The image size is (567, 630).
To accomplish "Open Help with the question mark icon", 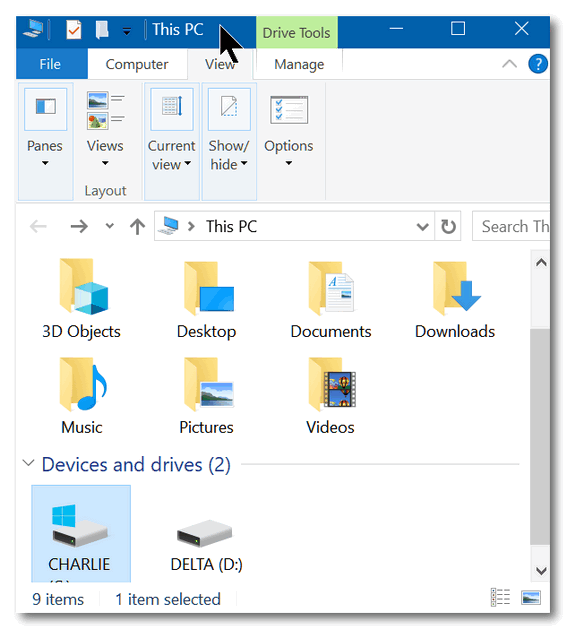I will click(x=538, y=64).
